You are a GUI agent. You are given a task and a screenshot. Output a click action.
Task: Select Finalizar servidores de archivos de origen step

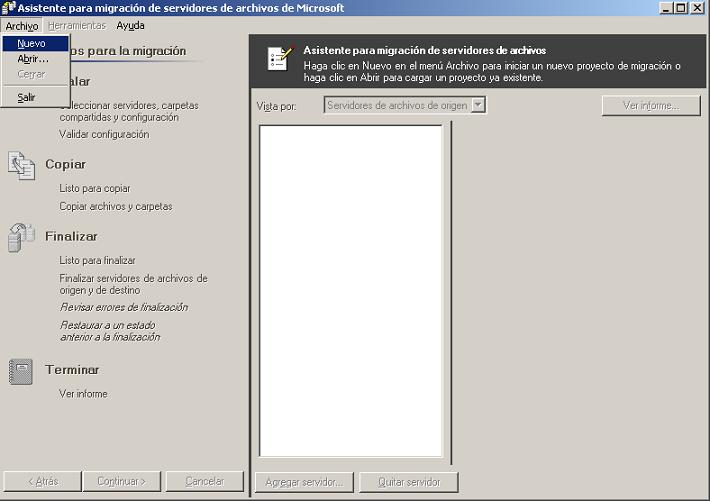tap(134, 284)
